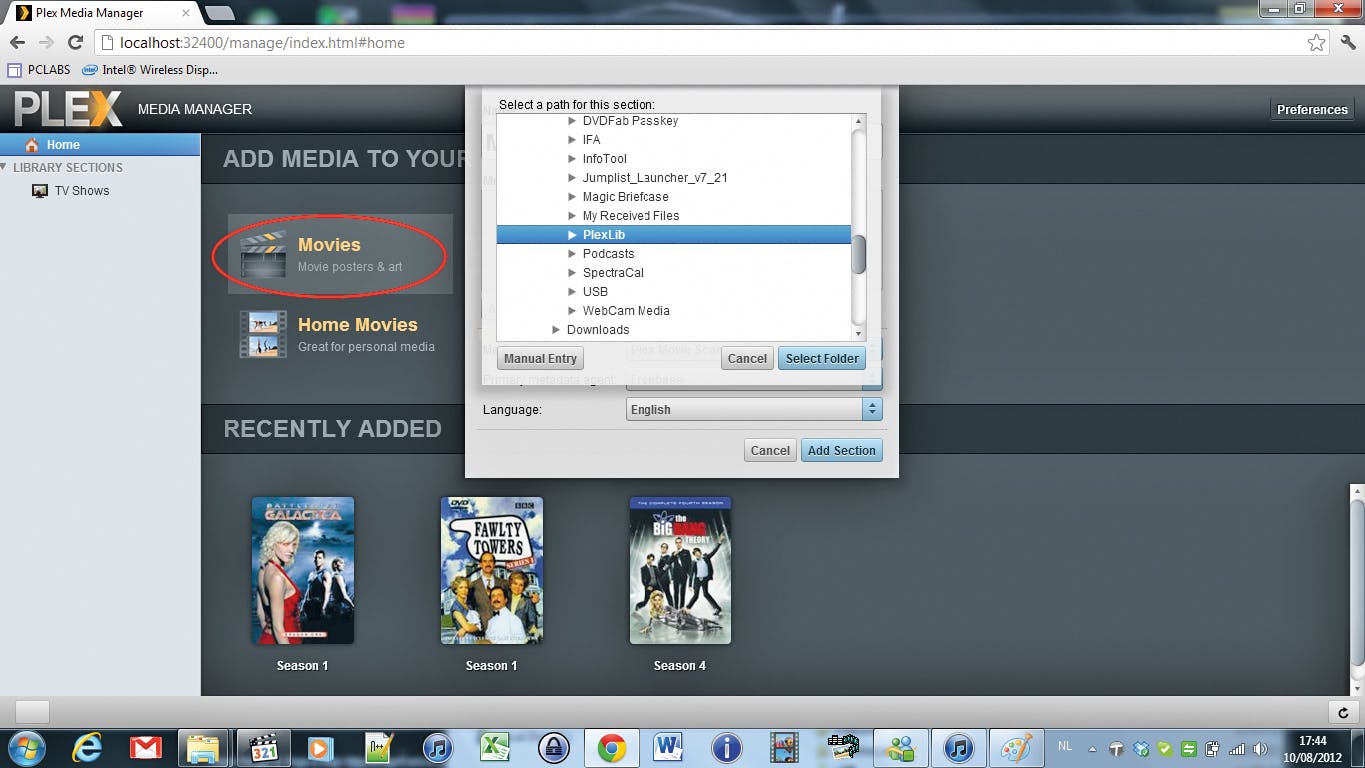1365x768 pixels.
Task: Collapse the Library Sections group
Action: click(5, 167)
